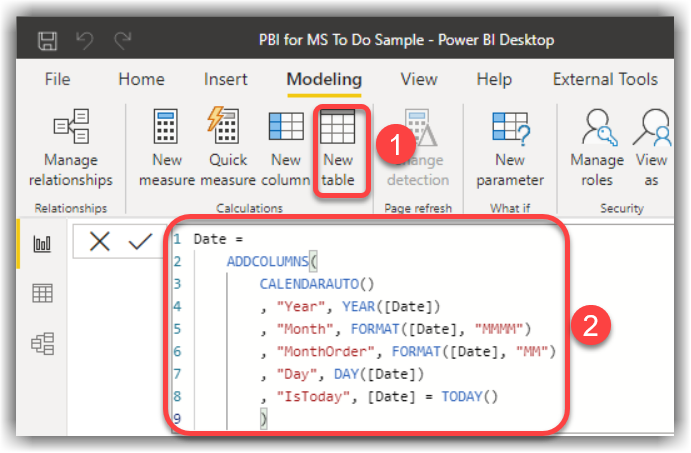Switch to Model view in sidebar
Screen dimensions: 691x453
(x=42, y=344)
